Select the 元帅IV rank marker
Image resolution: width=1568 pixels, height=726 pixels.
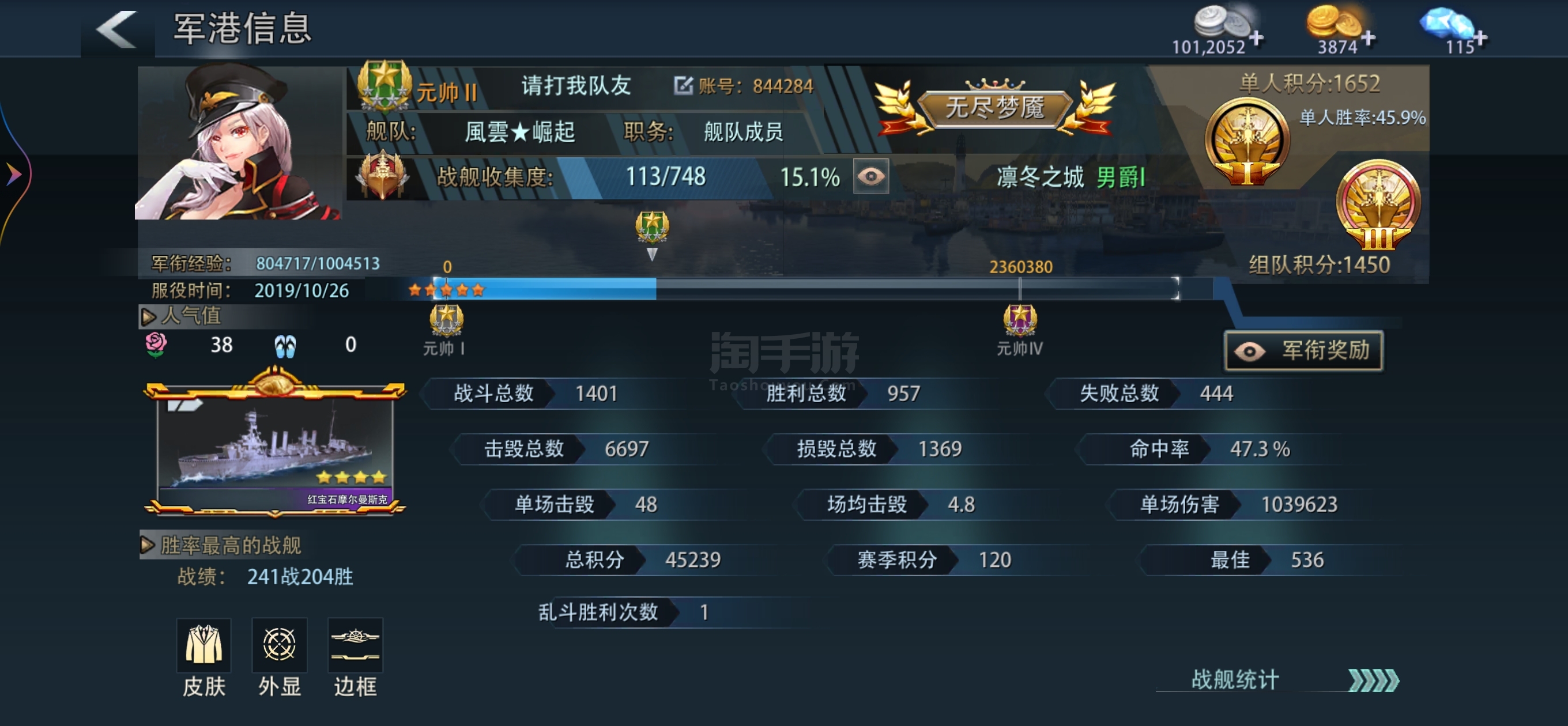click(1020, 330)
